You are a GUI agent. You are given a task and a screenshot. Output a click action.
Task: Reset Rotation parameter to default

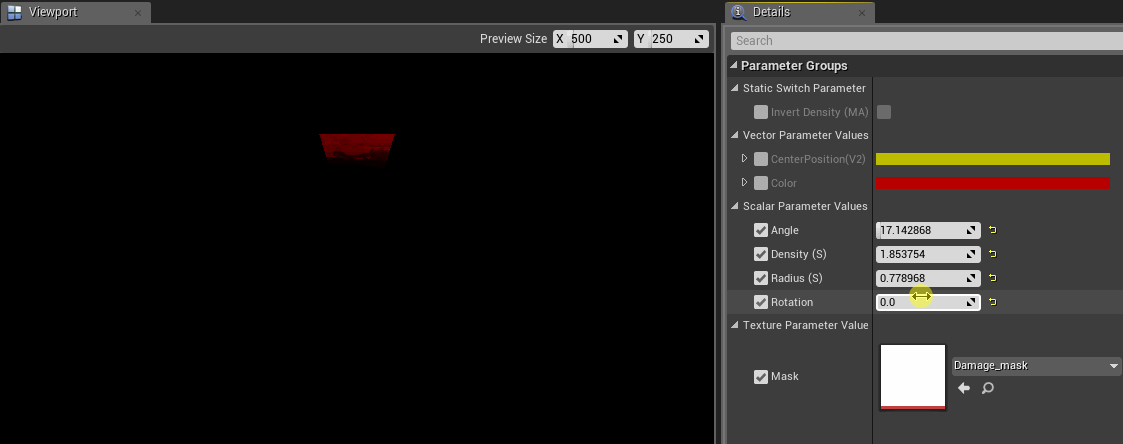coord(993,302)
